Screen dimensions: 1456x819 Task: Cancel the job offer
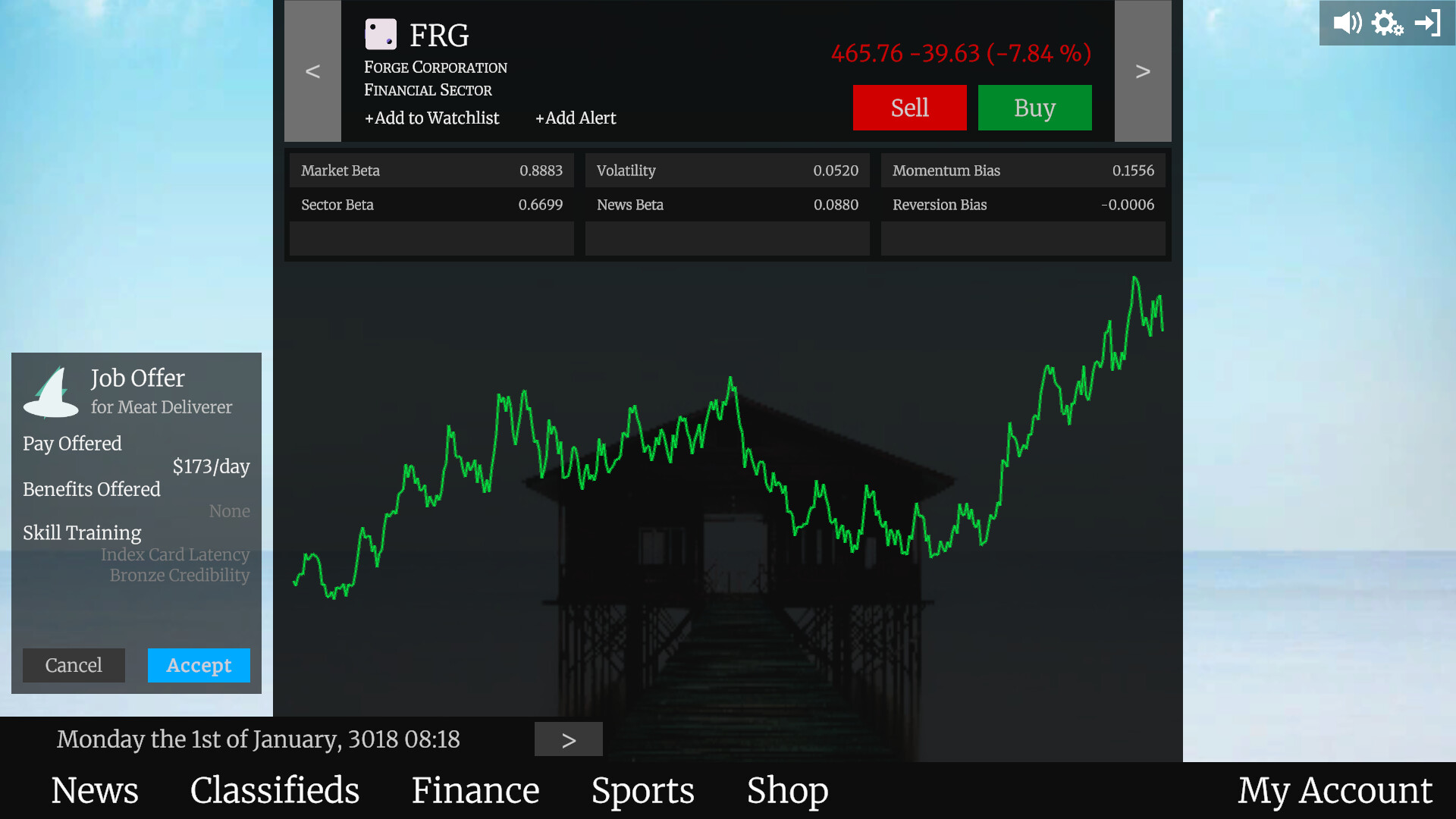(74, 665)
